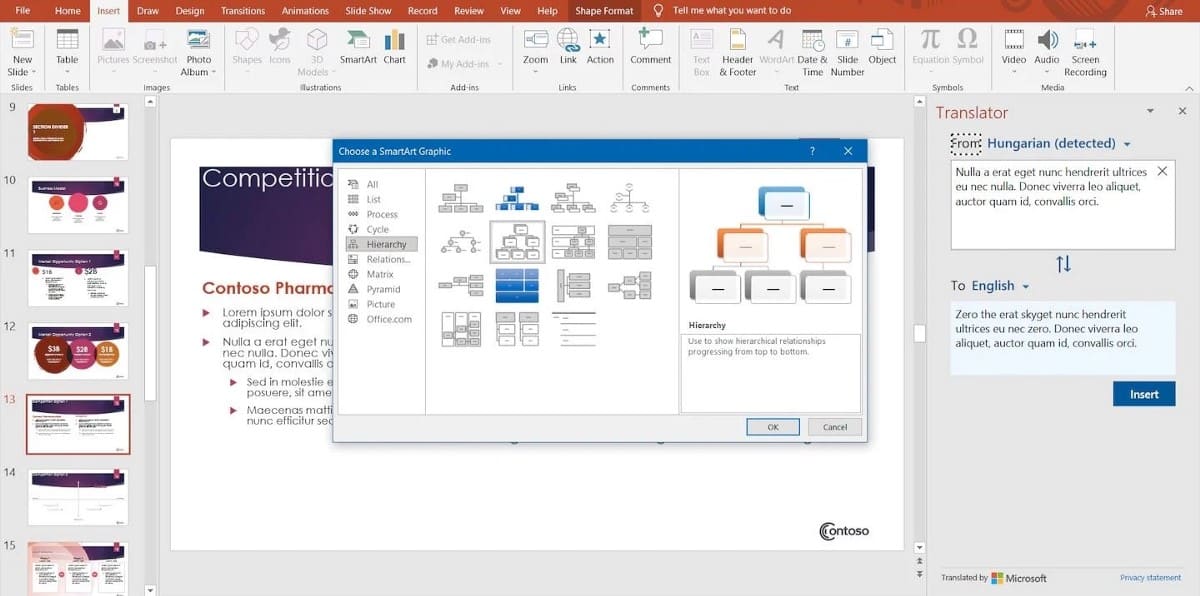Image resolution: width=1200 pixels, height=596 pixels.
Task: Switch to the Record ribbon tab
Action: tap(422, 11)
